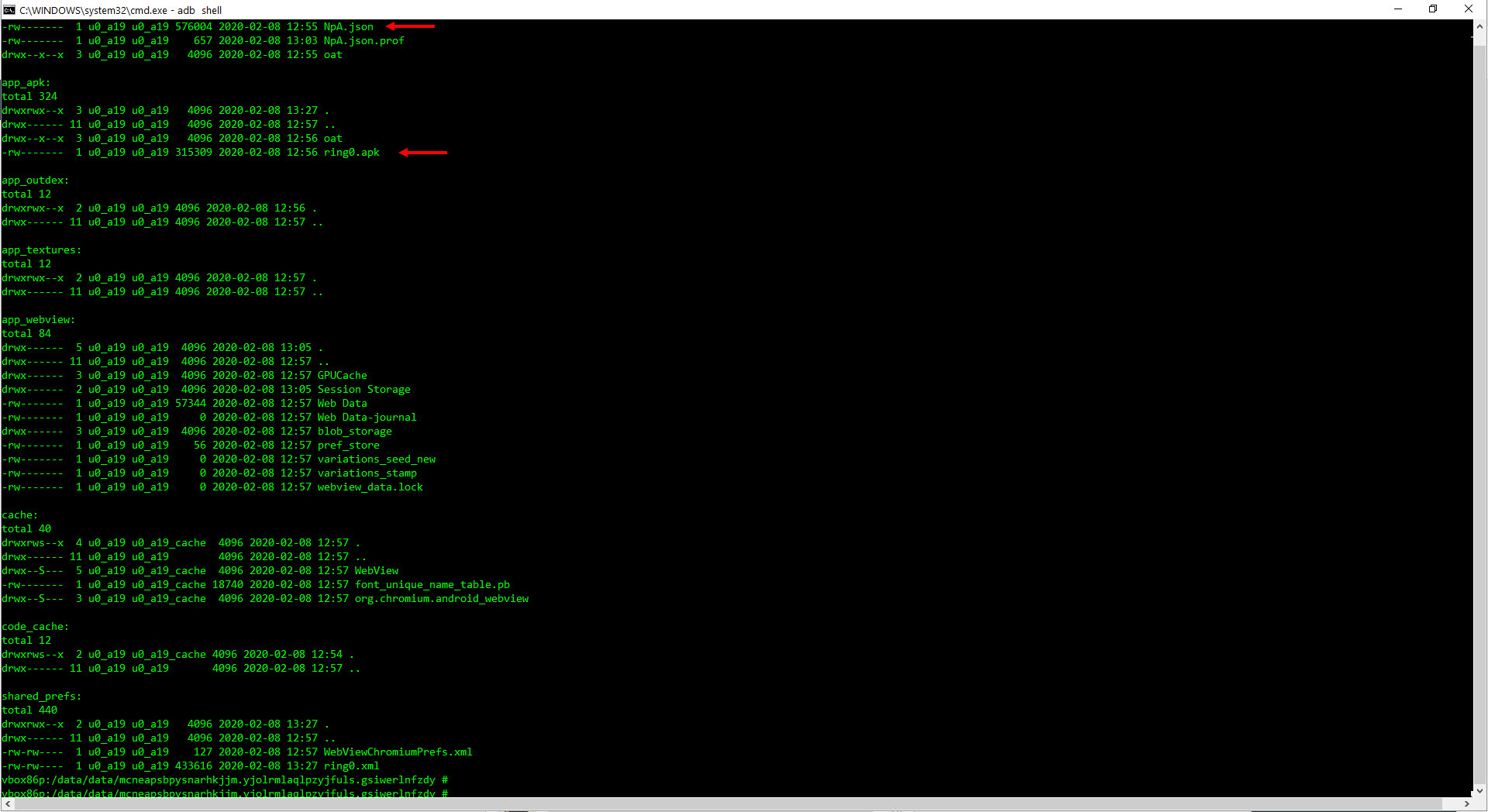1488x812 pixels.
Task: Click the app_textures: directory header
Action: [41, 250]
